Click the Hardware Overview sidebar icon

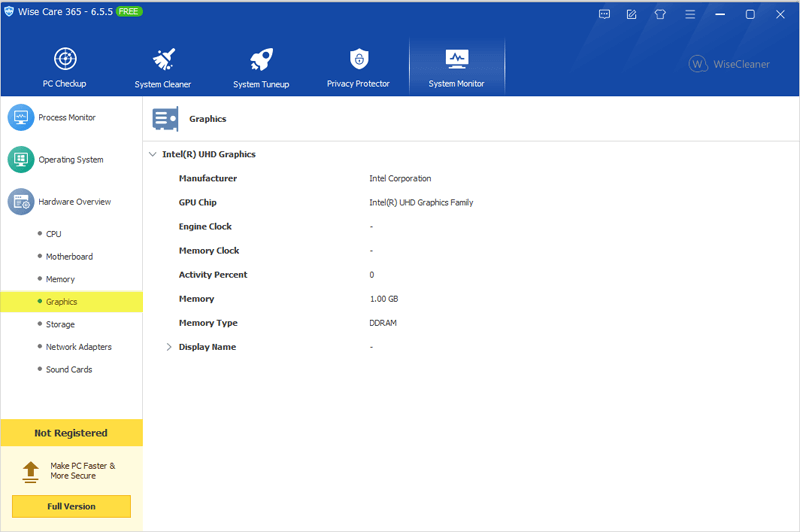point(21,202)
